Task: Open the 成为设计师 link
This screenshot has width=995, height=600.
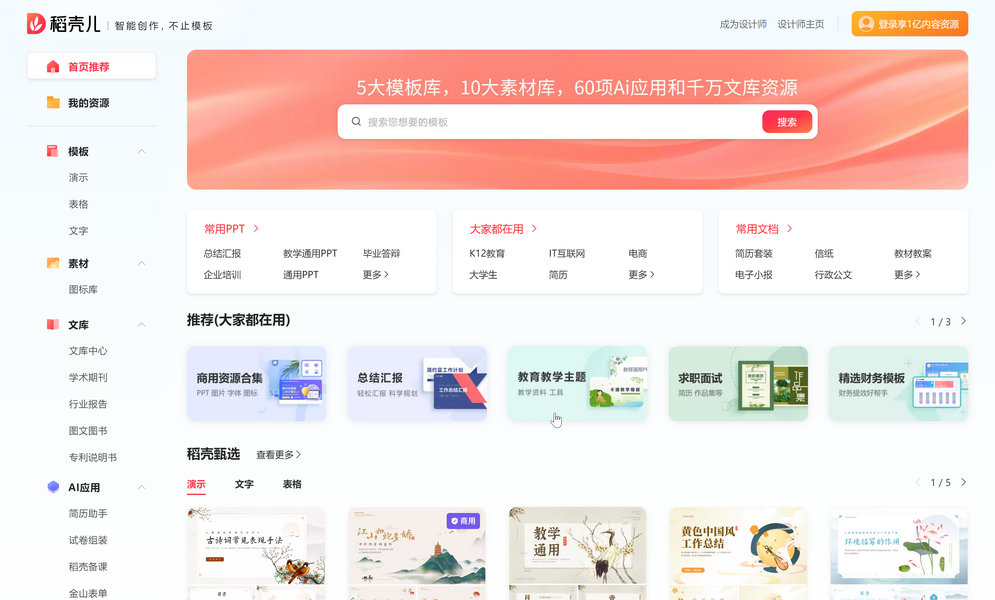Action: (743, 24)
